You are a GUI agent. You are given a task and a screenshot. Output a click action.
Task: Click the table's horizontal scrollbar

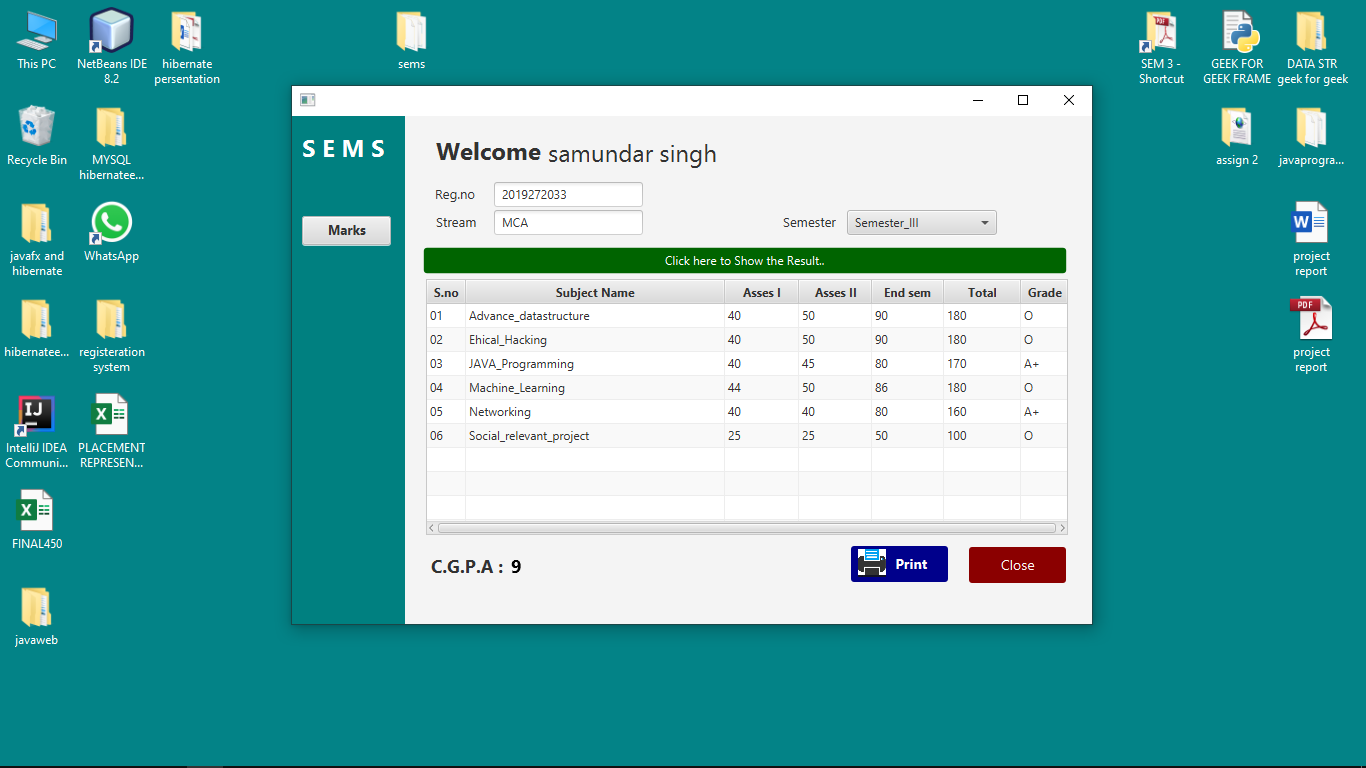tap(746, 527)
